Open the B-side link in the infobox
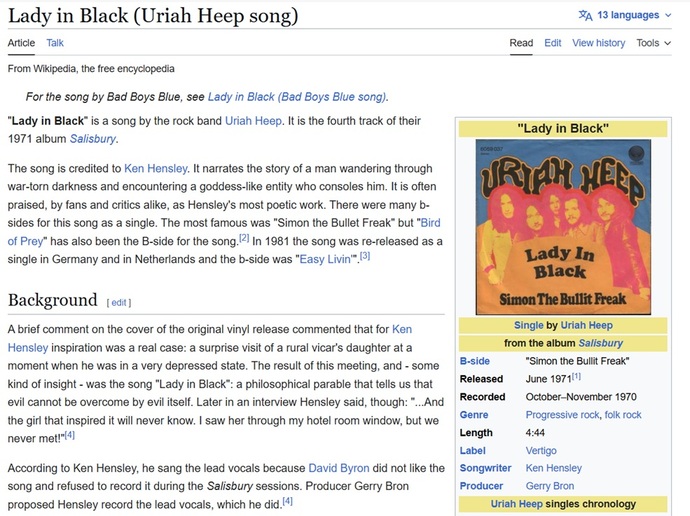This screenshot has height=516, width=690. [x=475, y=361]
